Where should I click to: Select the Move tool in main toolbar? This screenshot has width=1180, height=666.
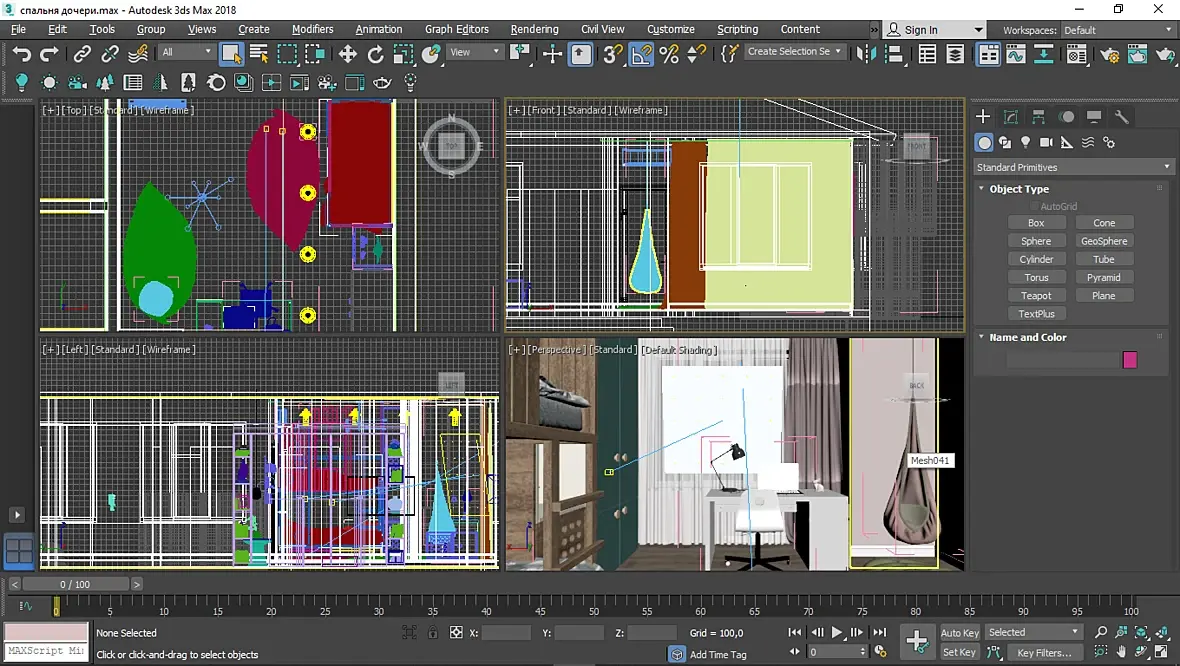click(x=348, y=54)
